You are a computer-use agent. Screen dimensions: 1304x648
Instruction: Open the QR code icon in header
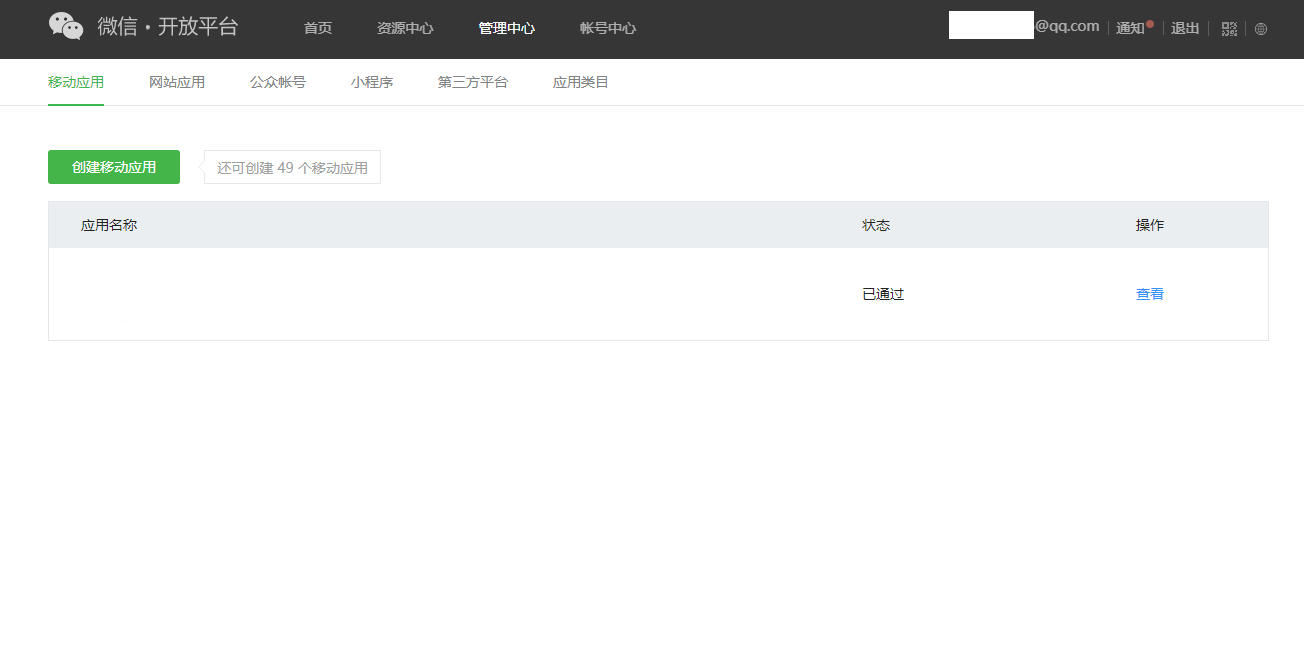1229,29
